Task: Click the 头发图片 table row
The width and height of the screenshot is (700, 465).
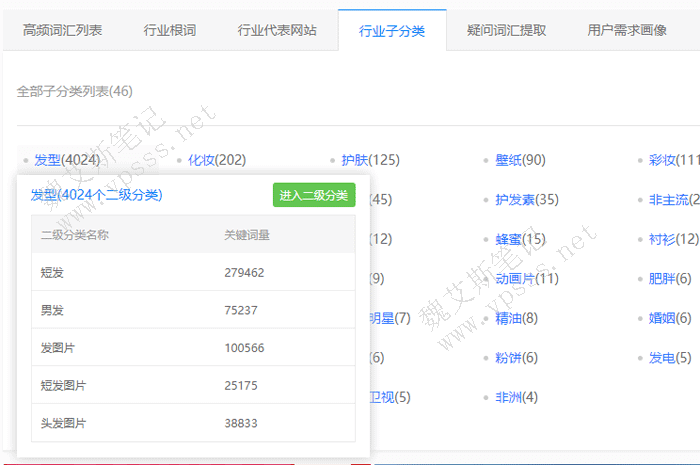Action: coord(64,423)
